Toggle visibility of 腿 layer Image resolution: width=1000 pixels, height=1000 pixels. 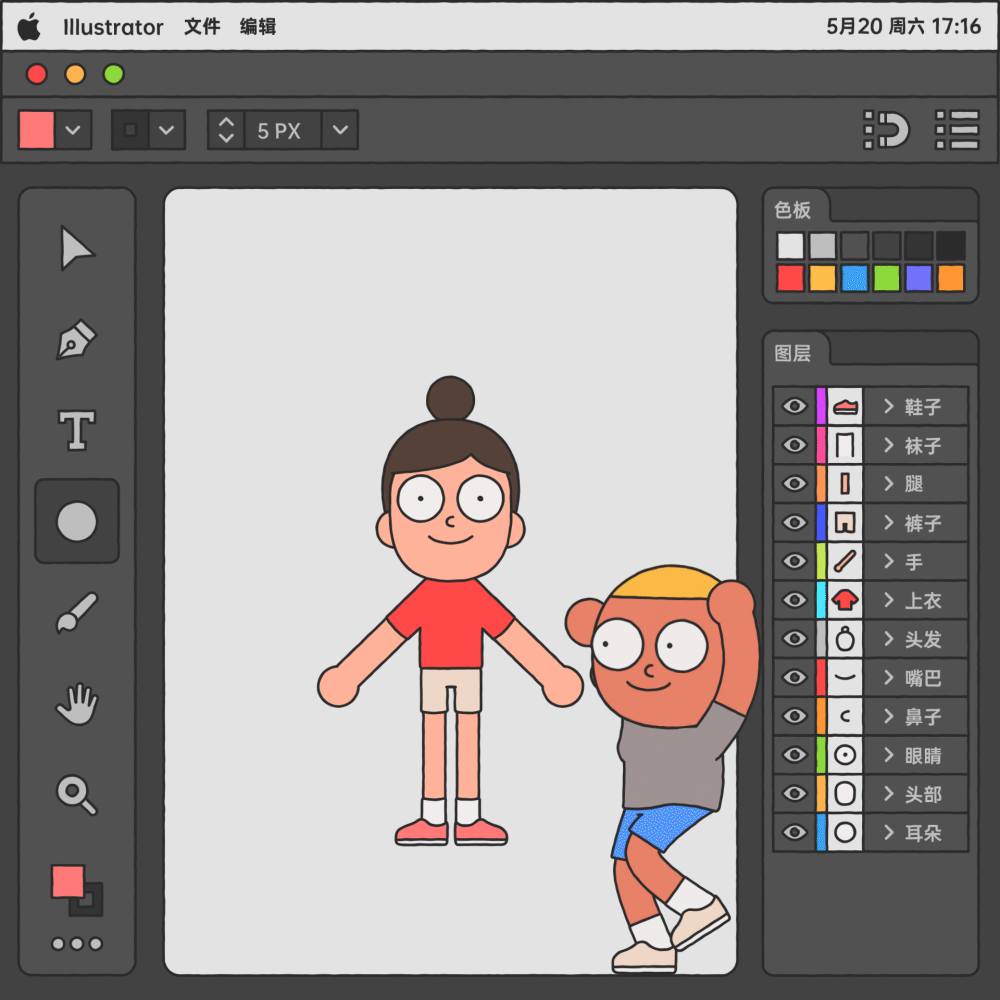[x=795, y=483]
